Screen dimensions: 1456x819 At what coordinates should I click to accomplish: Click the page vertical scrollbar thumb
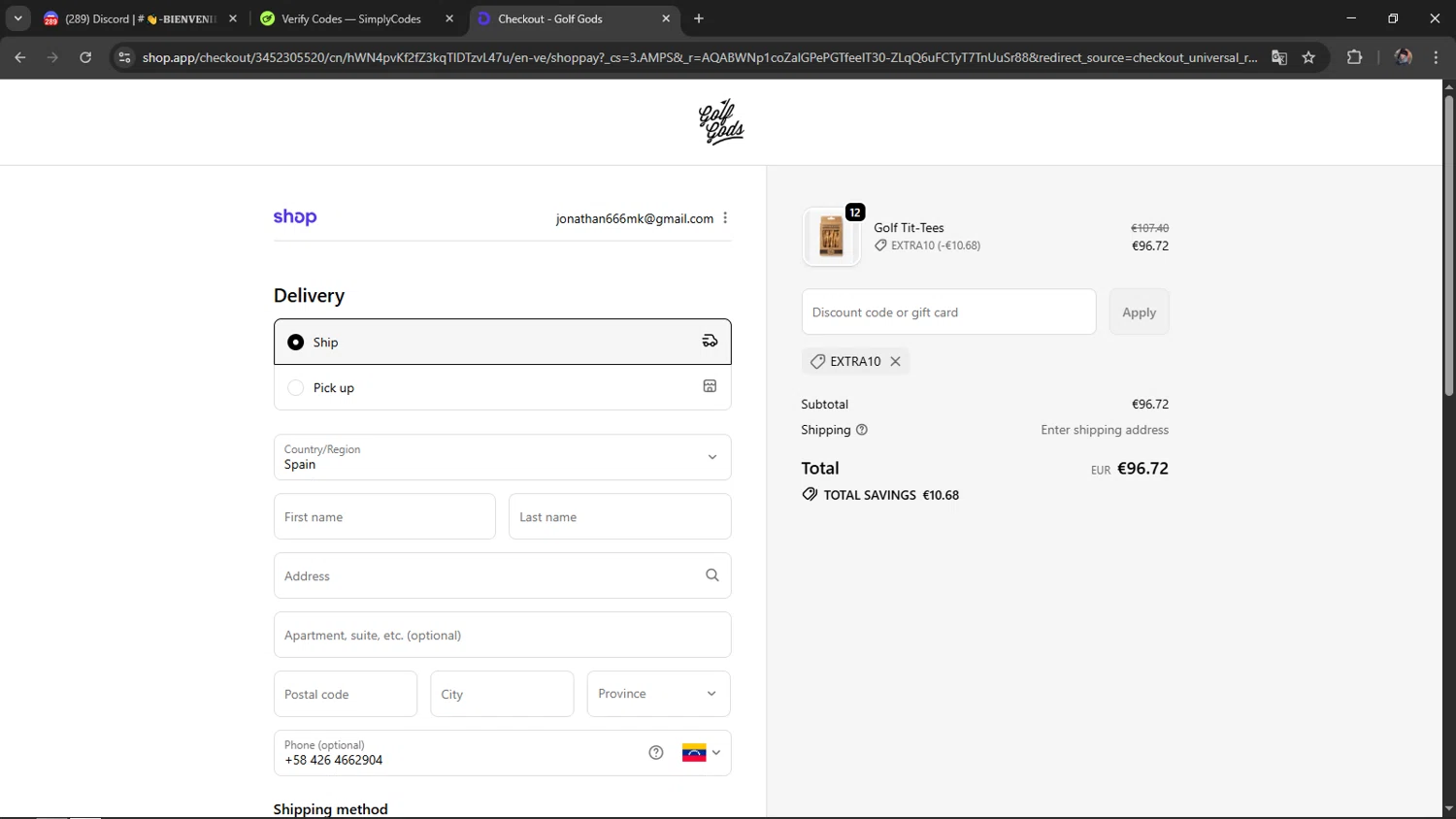pos(1448,245)
